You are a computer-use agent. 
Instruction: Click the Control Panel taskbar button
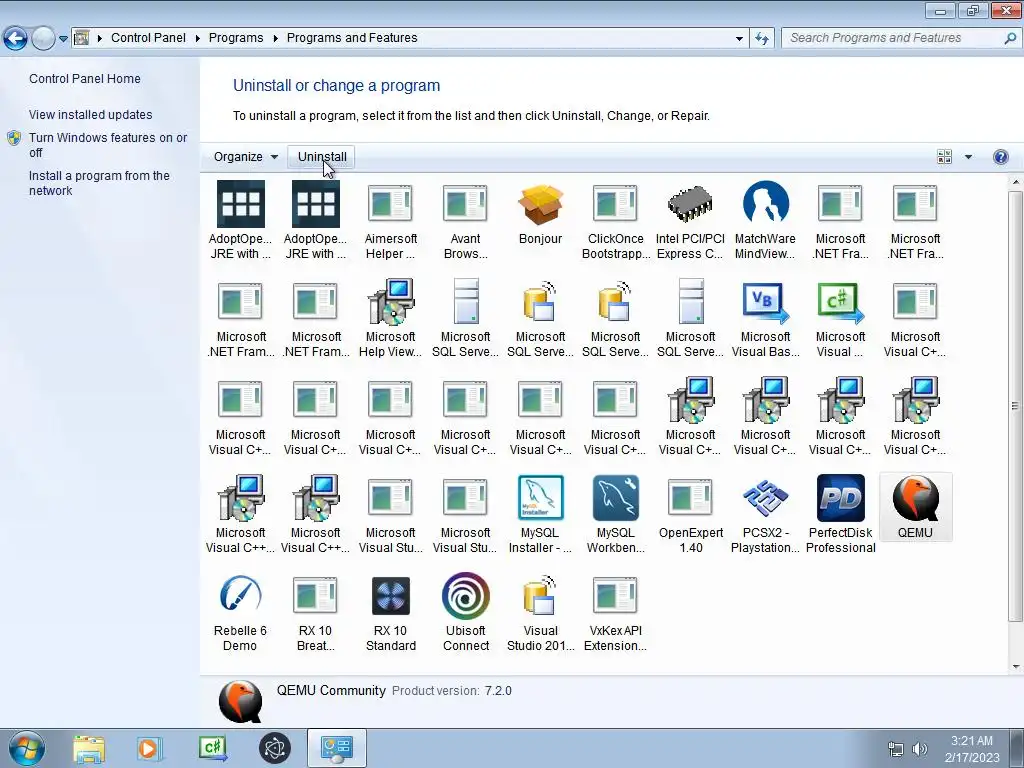337,748
